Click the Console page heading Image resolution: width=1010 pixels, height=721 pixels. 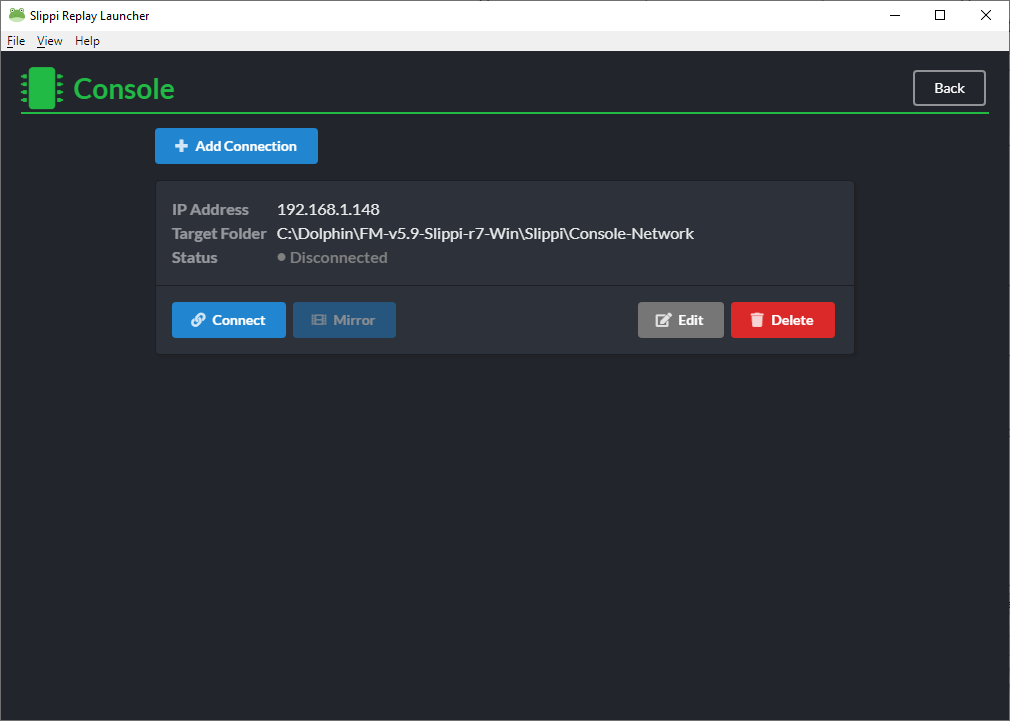124,89
